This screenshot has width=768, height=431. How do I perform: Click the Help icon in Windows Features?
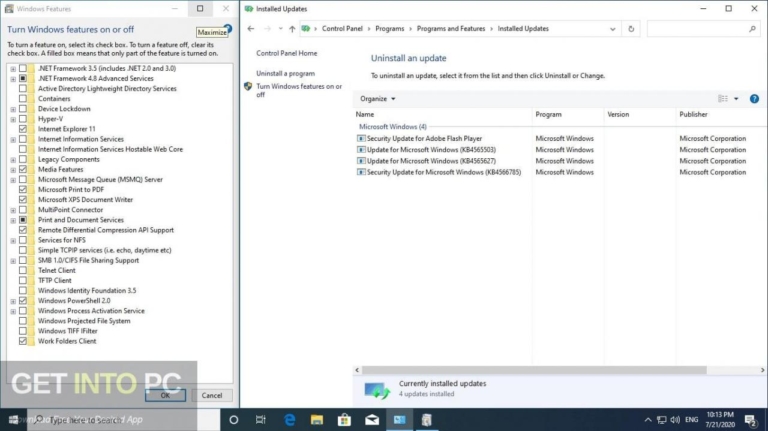tap(228, 29)
